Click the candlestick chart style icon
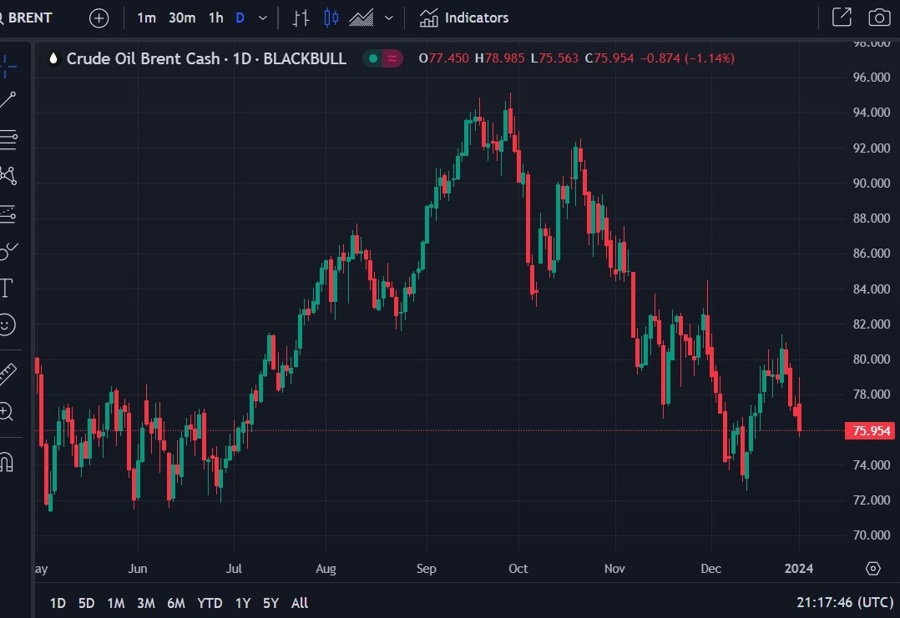The width and height of the screenshot is (900, 618). [x=332, y=18]
